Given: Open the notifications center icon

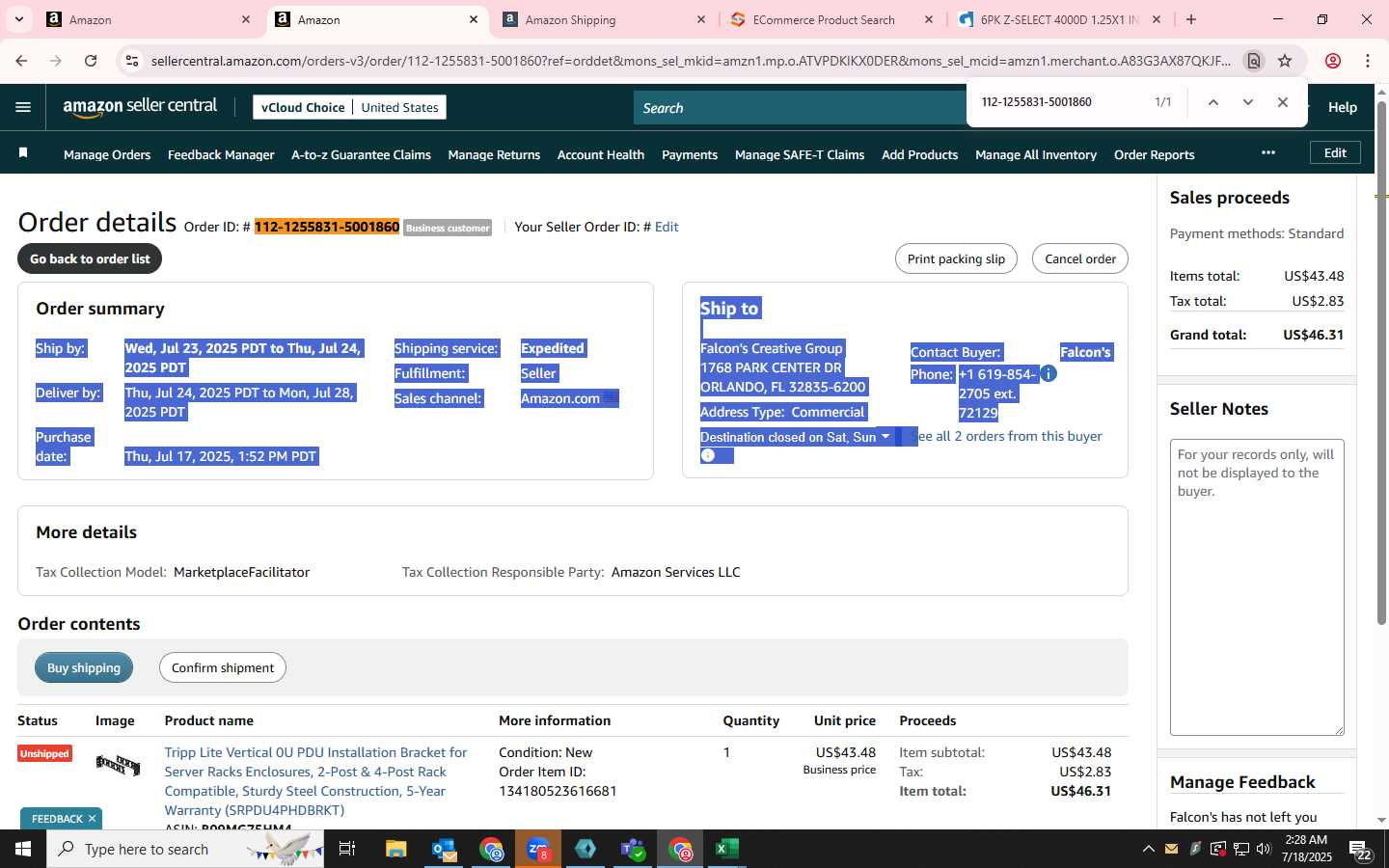Looking at the screenshot, I should 1361,850.
